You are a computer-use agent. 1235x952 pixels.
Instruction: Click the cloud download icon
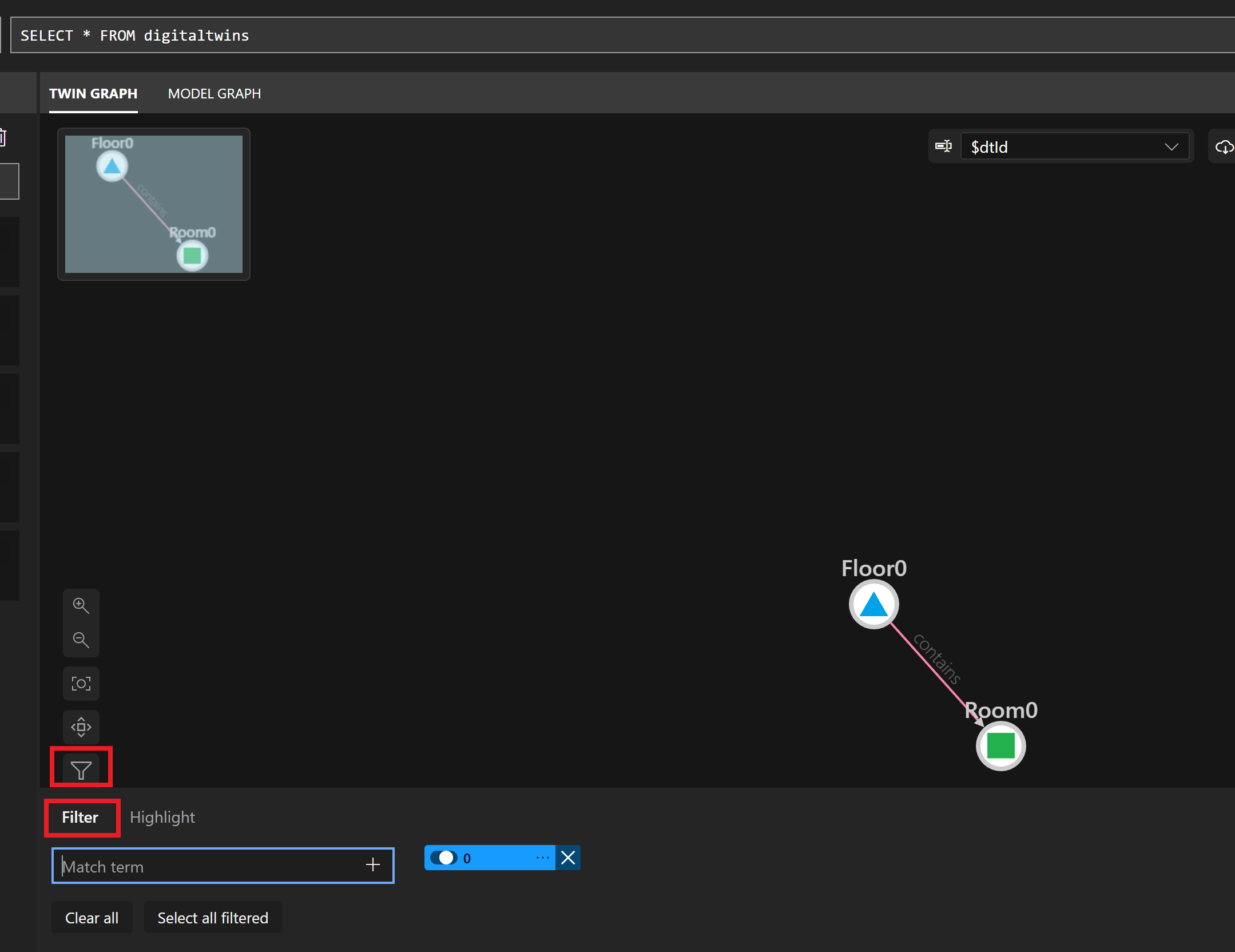1224,147
